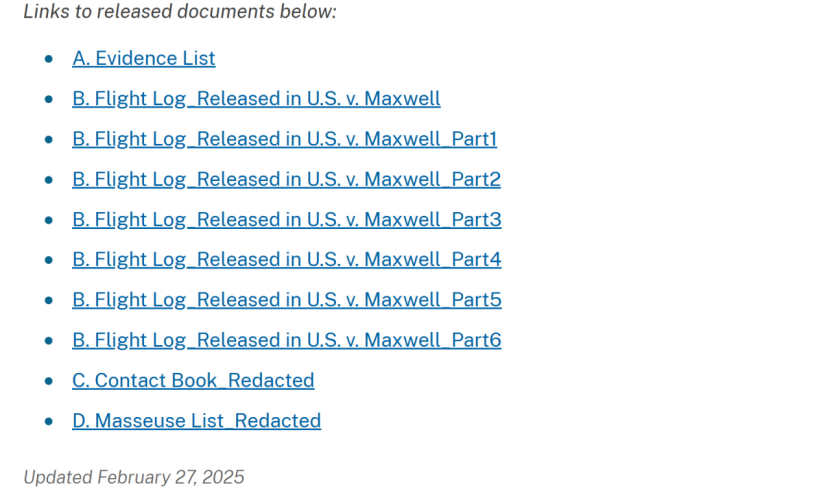Open the A. Evidence List link
Screen dimensions: 830x489
(143, 58)
